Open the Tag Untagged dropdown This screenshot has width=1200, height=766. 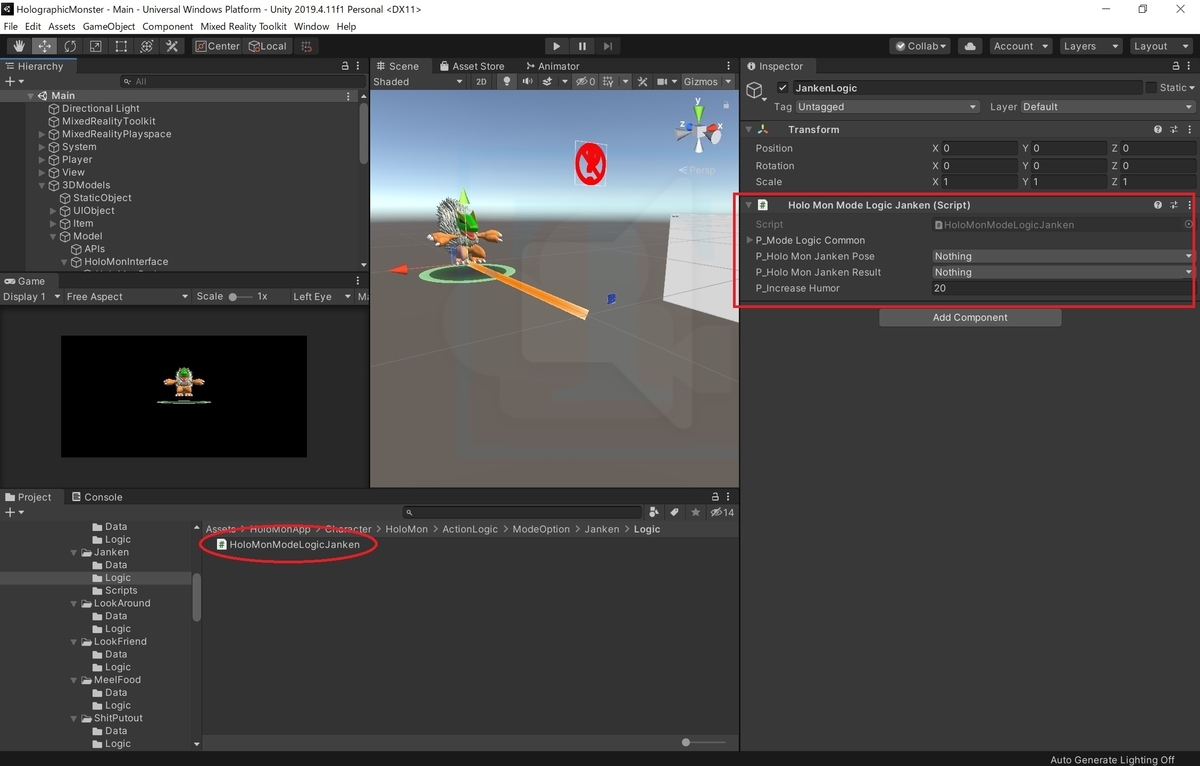[887, 107]
